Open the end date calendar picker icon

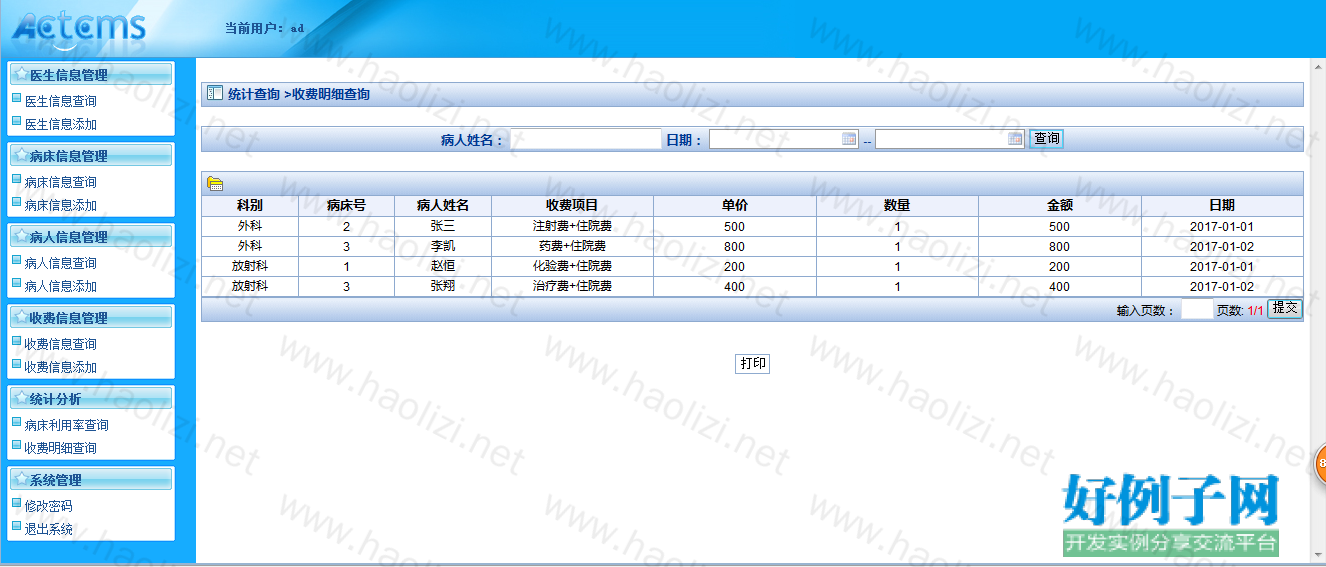(1015, 139)
